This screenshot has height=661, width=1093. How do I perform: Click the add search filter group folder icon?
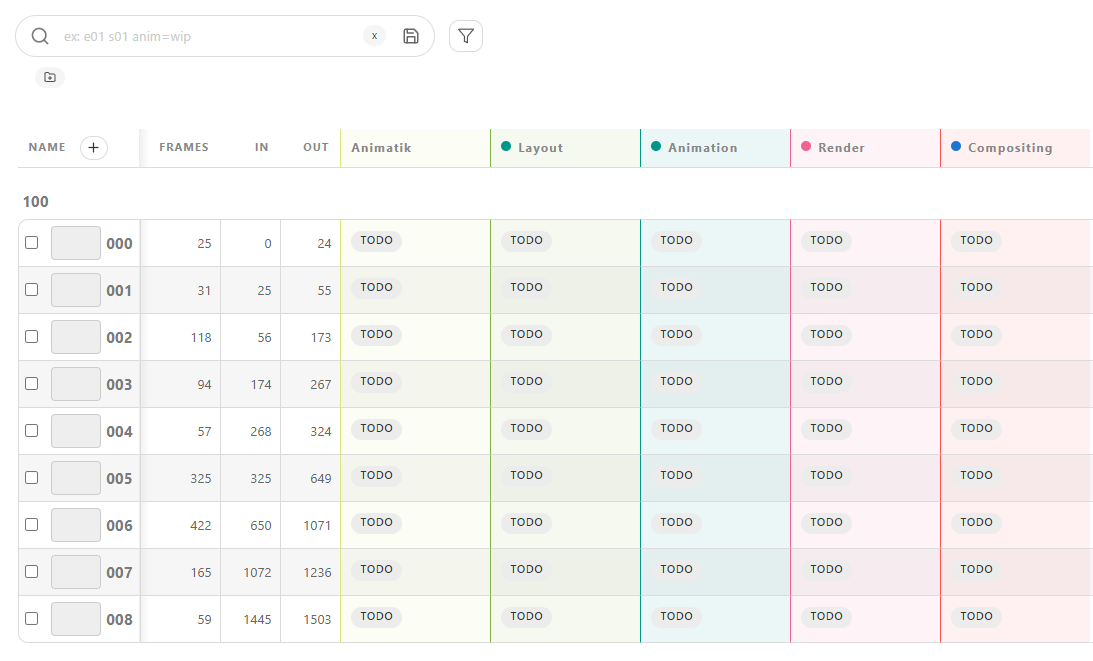[x=49, y=77]
